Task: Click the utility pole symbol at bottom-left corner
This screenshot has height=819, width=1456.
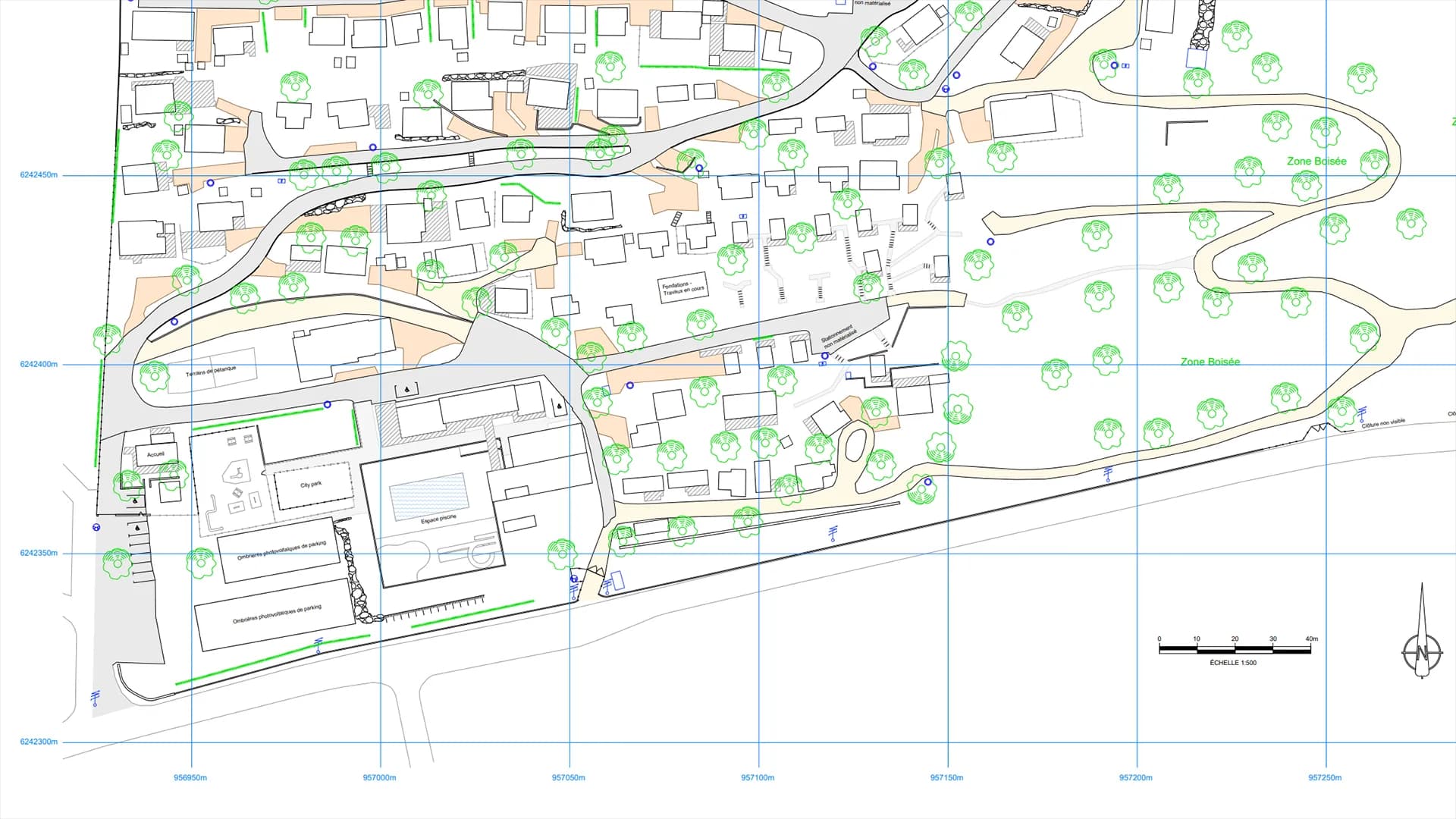Action: tap(95, 698)
